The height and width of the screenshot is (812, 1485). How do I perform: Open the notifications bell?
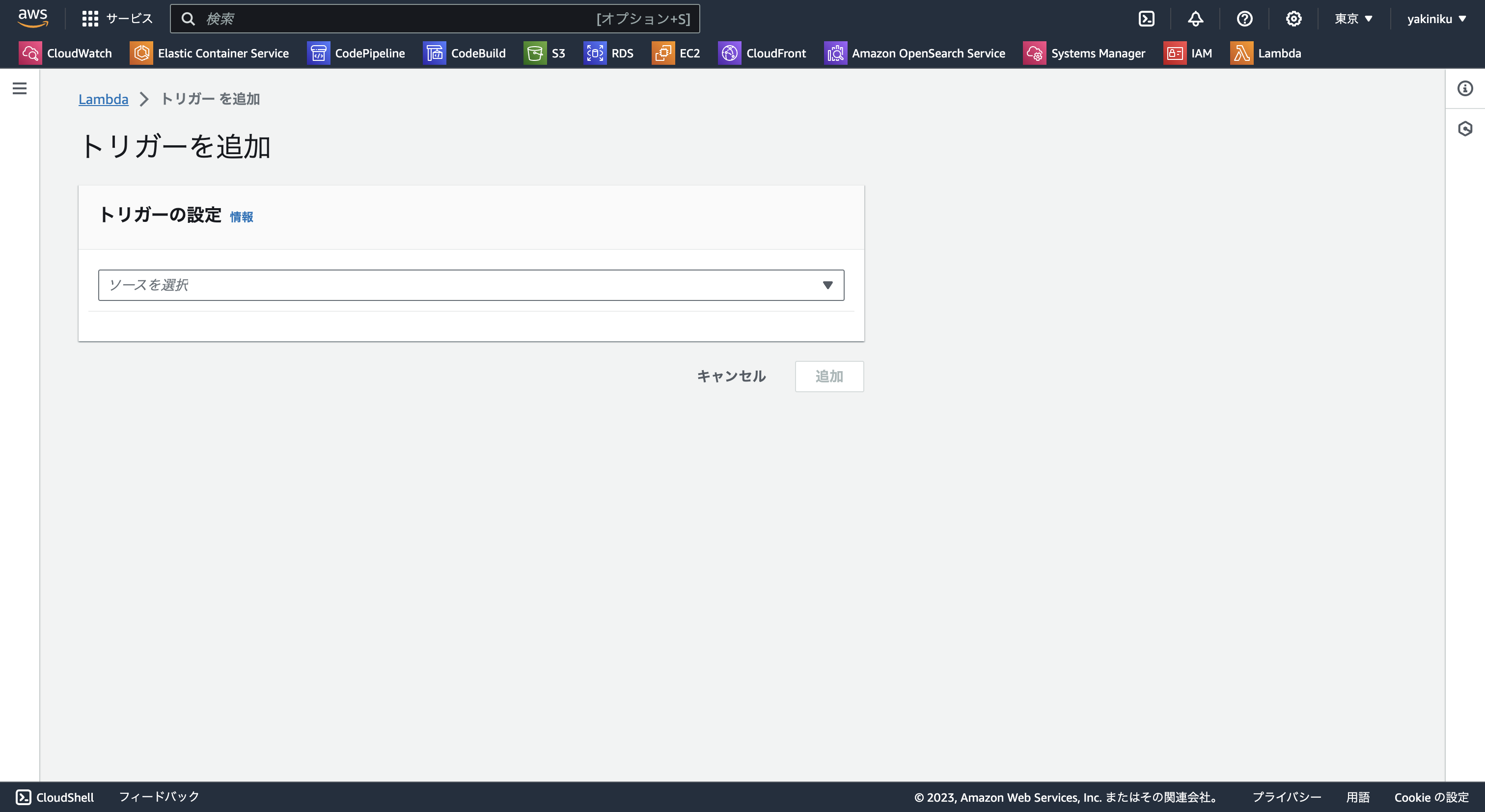(1195, 19)
